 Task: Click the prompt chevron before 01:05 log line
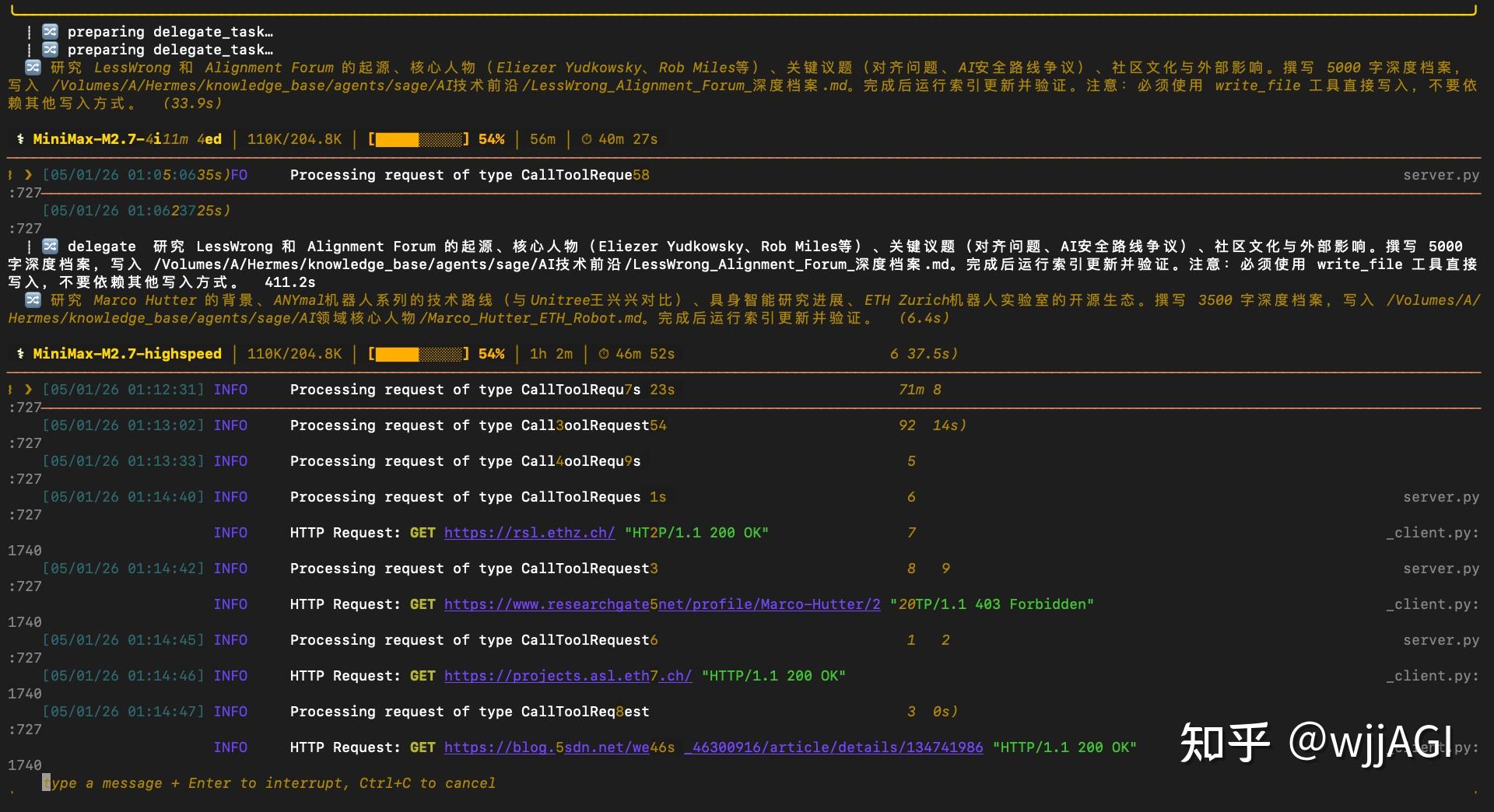29,175
